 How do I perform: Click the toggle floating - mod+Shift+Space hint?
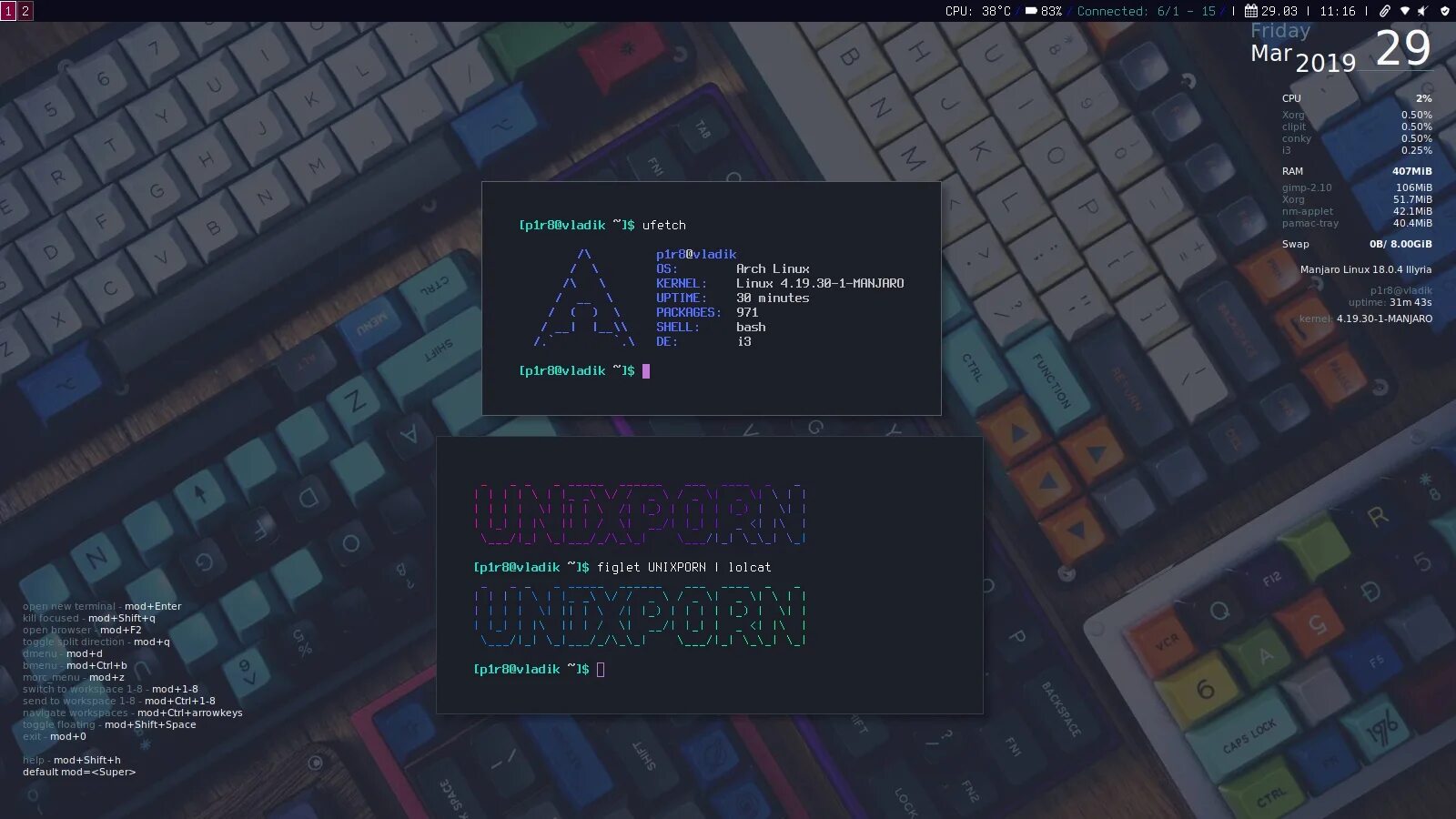pyautogui.click(x=109, y=724)
